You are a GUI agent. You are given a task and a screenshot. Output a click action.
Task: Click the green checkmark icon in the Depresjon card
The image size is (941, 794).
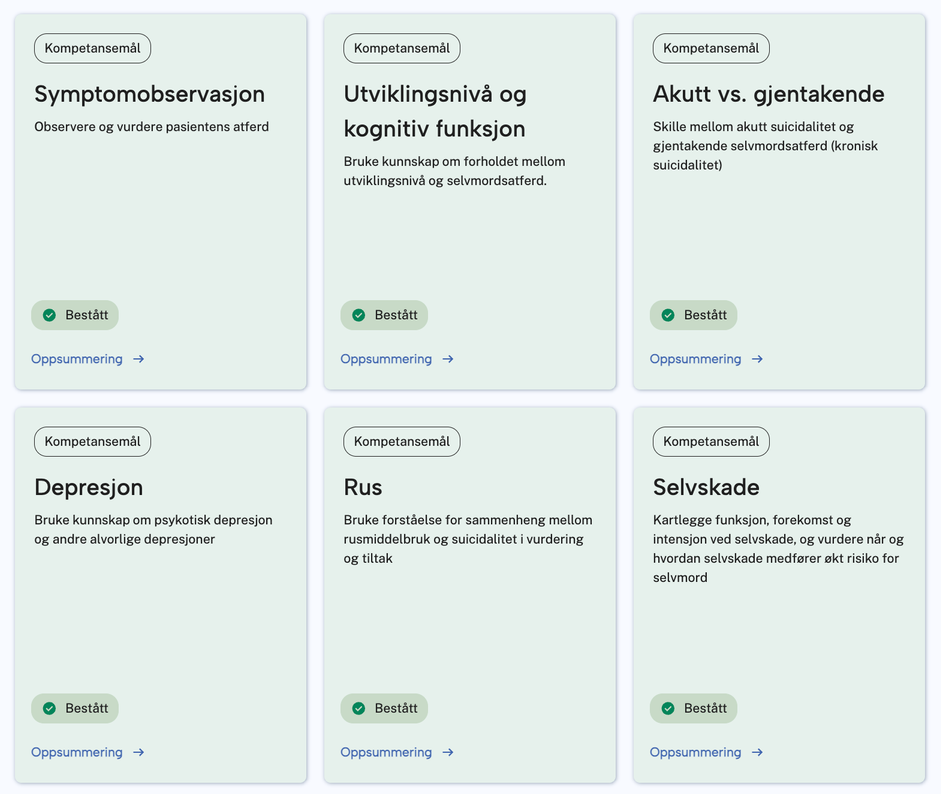click(49, 709)
